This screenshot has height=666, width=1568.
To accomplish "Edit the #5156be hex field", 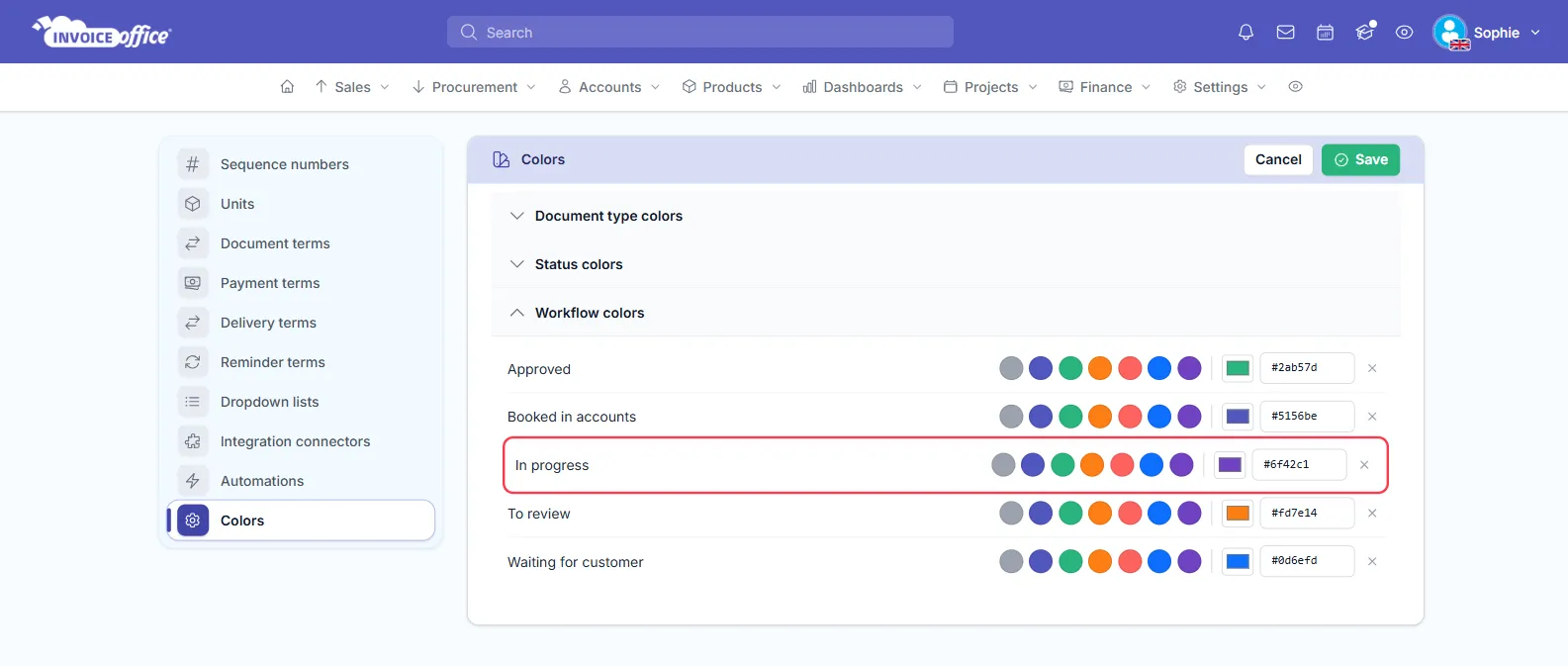I will tap(1307, 417).
